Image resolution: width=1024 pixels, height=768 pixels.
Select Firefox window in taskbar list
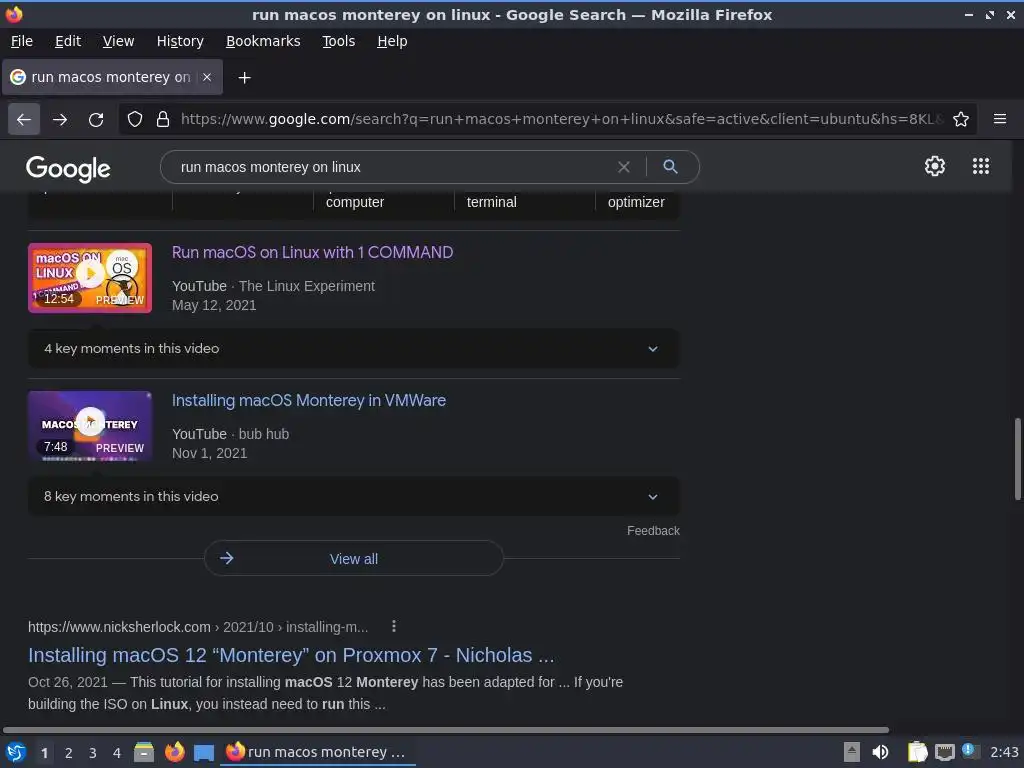click(x=317, y=752)
